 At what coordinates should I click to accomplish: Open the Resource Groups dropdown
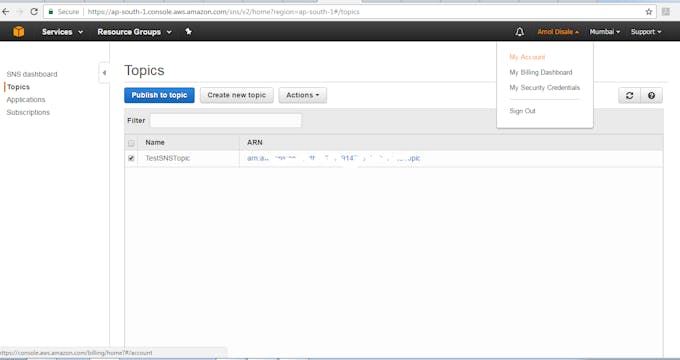(x=134, y=32)
